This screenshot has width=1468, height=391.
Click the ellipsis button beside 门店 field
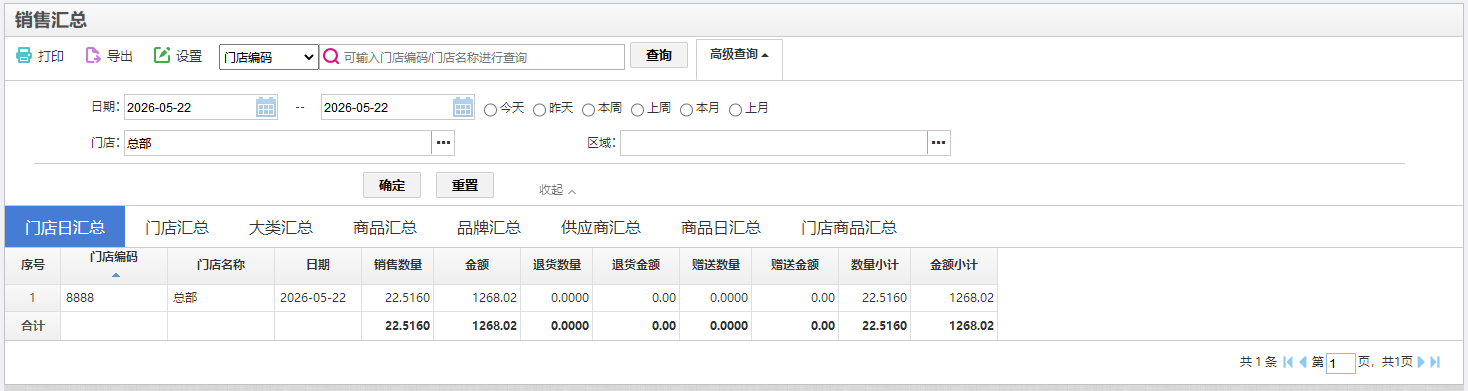[443, 143]
